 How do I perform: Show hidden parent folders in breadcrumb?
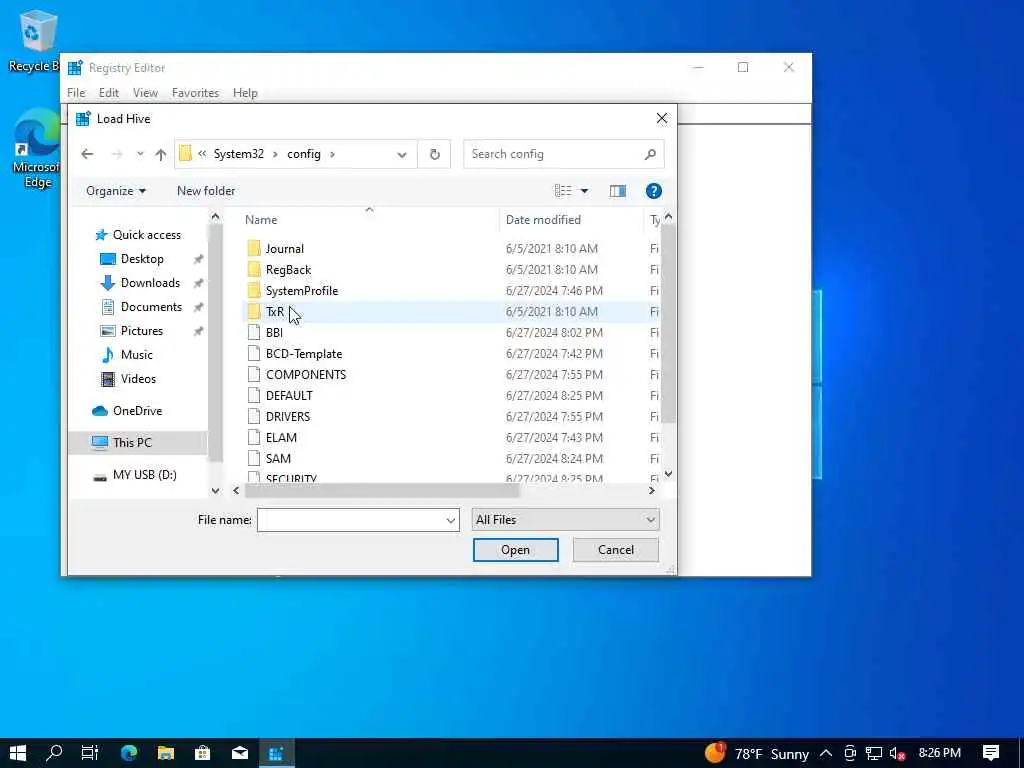coord(202,154)
